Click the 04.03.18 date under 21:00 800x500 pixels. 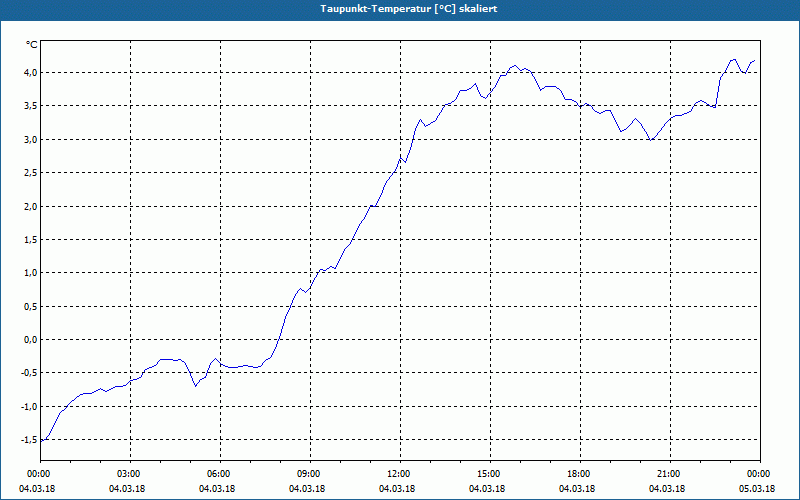point(667,489)
